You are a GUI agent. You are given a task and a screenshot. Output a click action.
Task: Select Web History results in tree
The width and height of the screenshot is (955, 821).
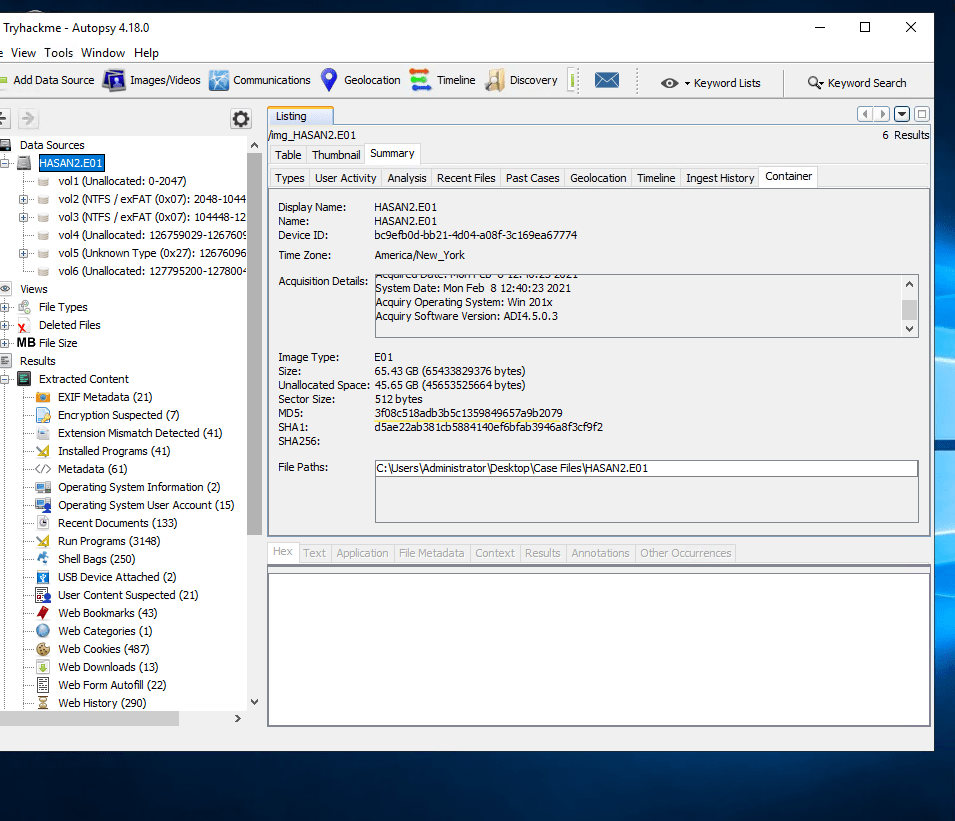point(101,703)
